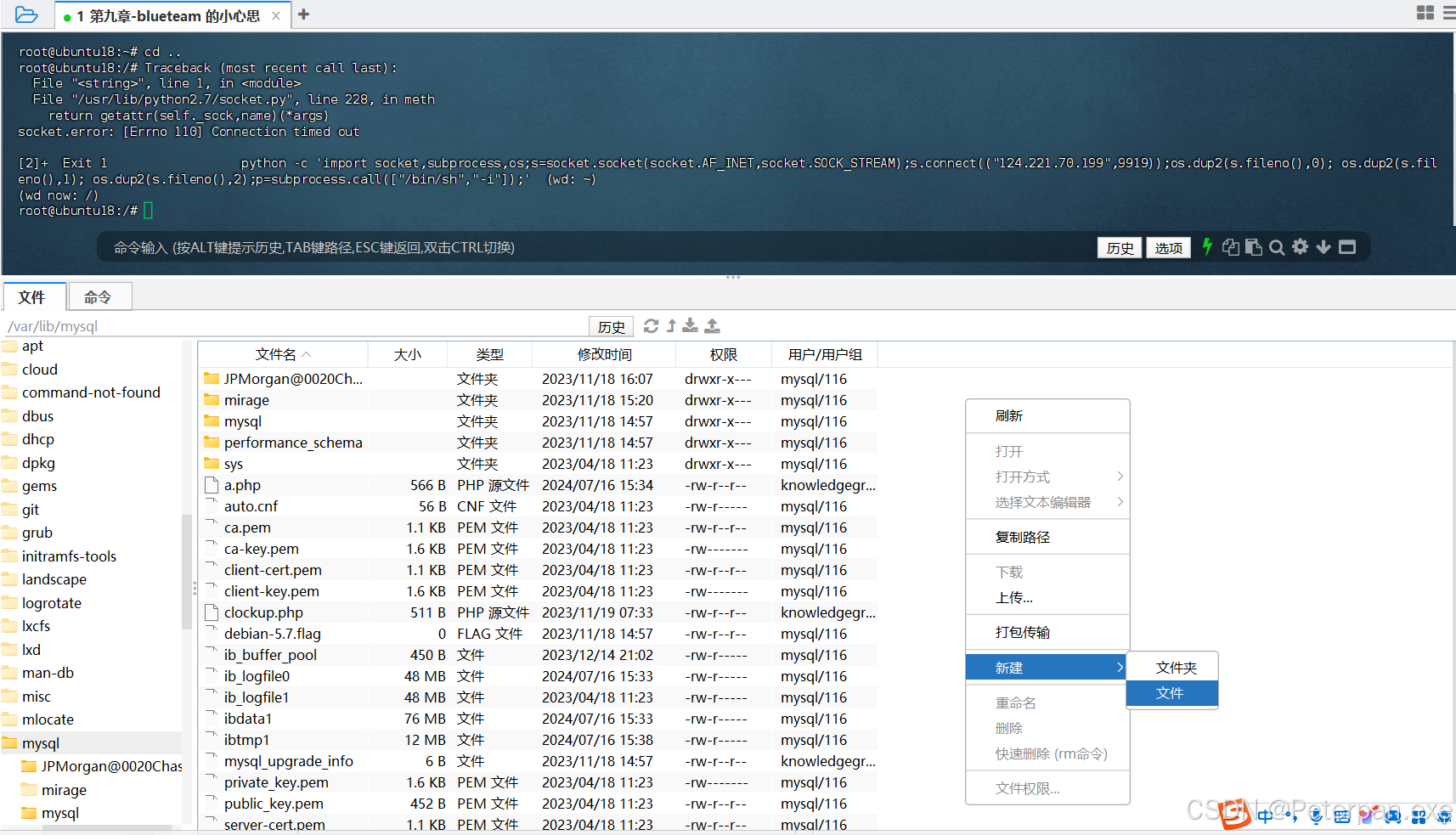Select the ibdata1 file row
The width and height of the screenshot is (1456, 835).
tap(539, 719)
